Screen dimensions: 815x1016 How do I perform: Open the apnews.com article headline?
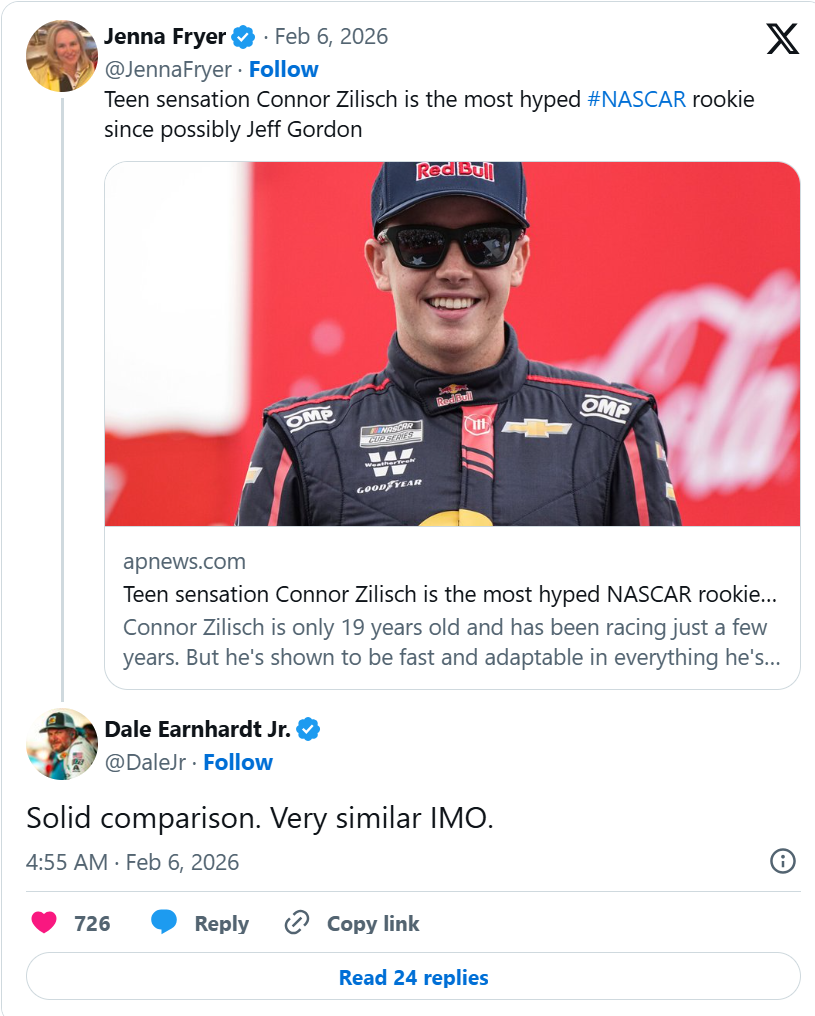[449, 594]
